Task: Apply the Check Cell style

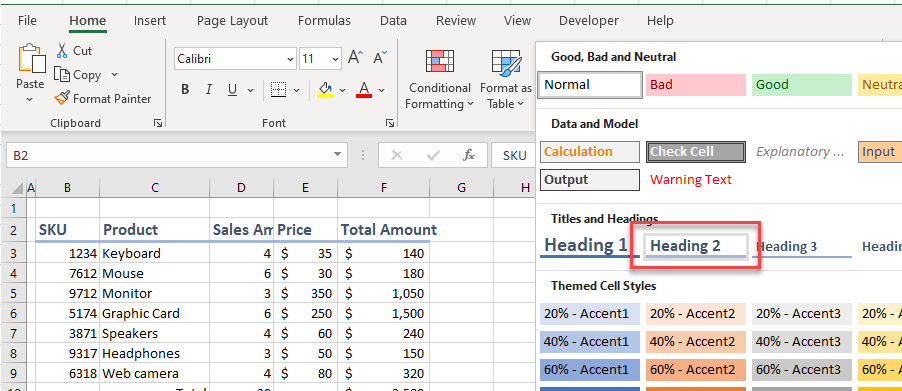Action: [696, 152]
